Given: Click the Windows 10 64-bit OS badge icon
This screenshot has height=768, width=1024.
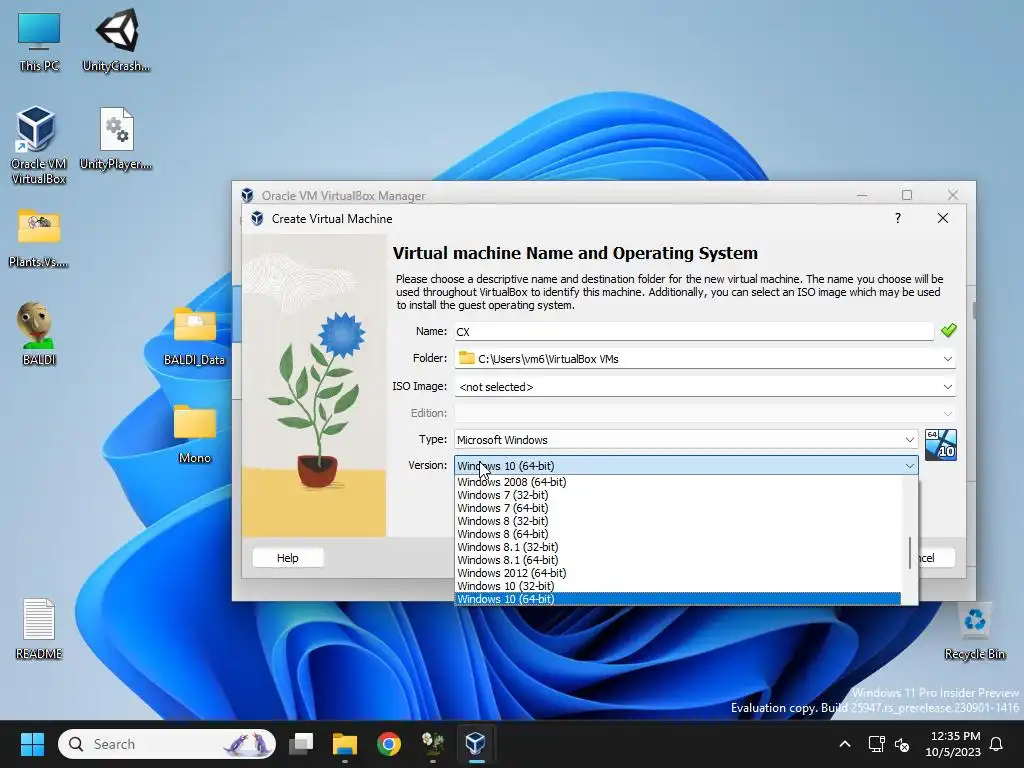Looking at the screenshot, I should [941, 445].
